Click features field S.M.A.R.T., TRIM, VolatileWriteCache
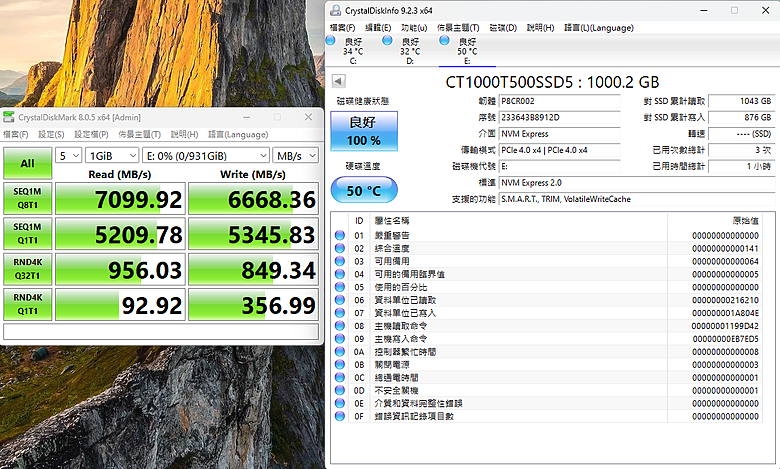780x469 pixels. point(637,199)
